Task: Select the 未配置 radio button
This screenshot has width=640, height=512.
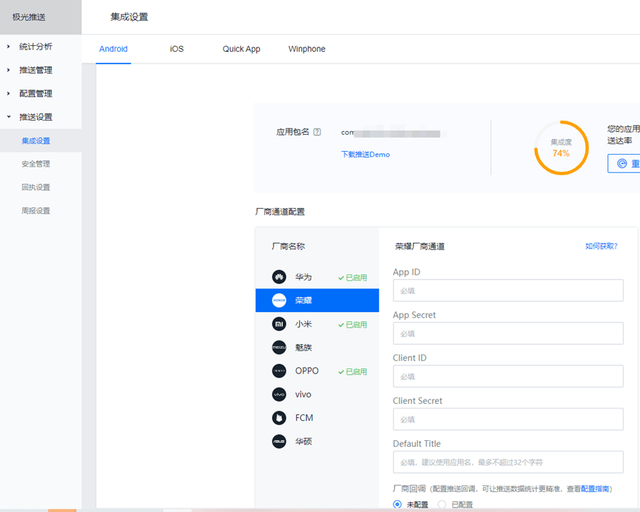Action: point(397,505)
